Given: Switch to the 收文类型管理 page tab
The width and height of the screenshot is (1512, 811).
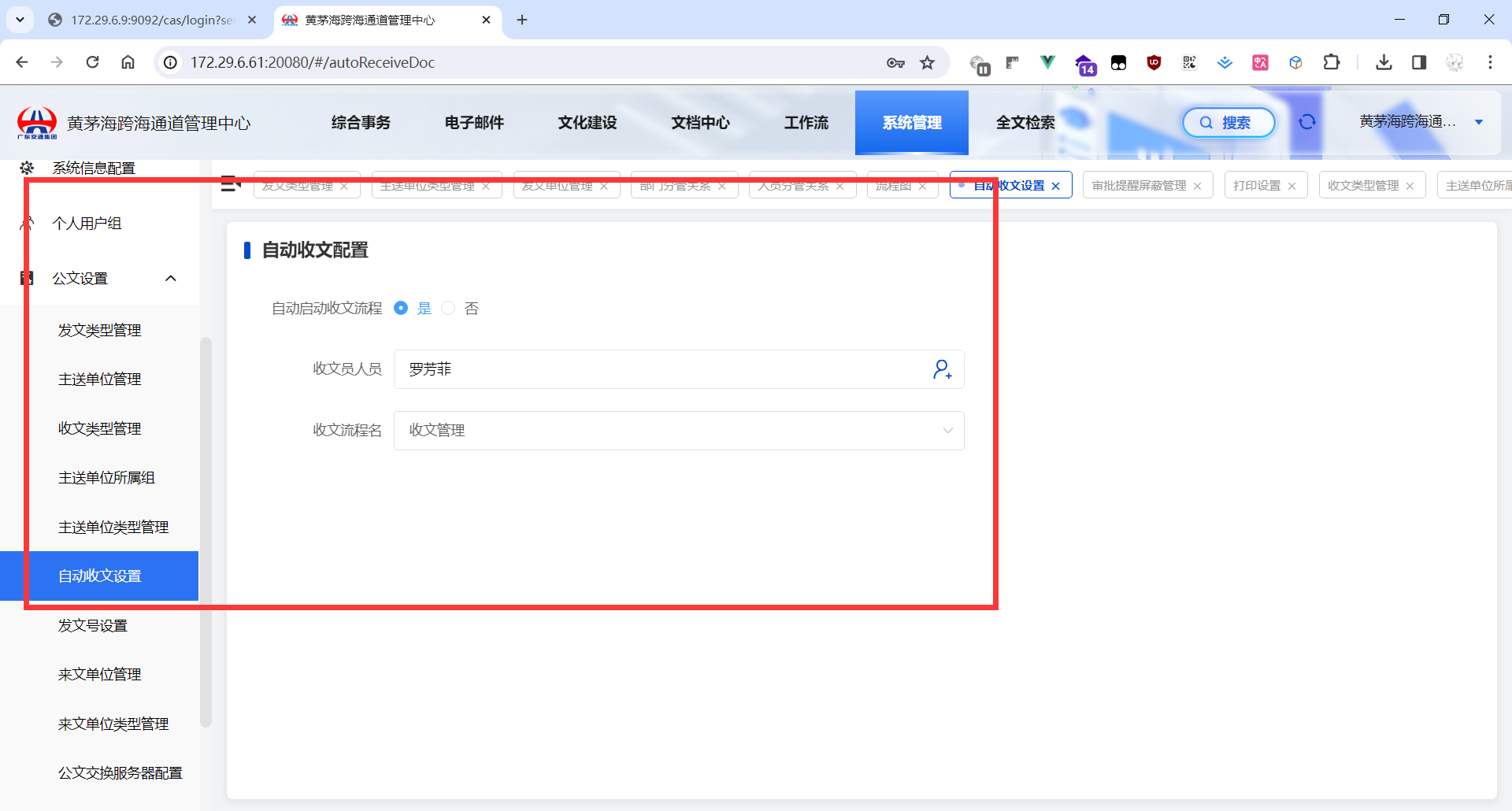Looking at the screenshot, I should click(x=1363, y=186).
